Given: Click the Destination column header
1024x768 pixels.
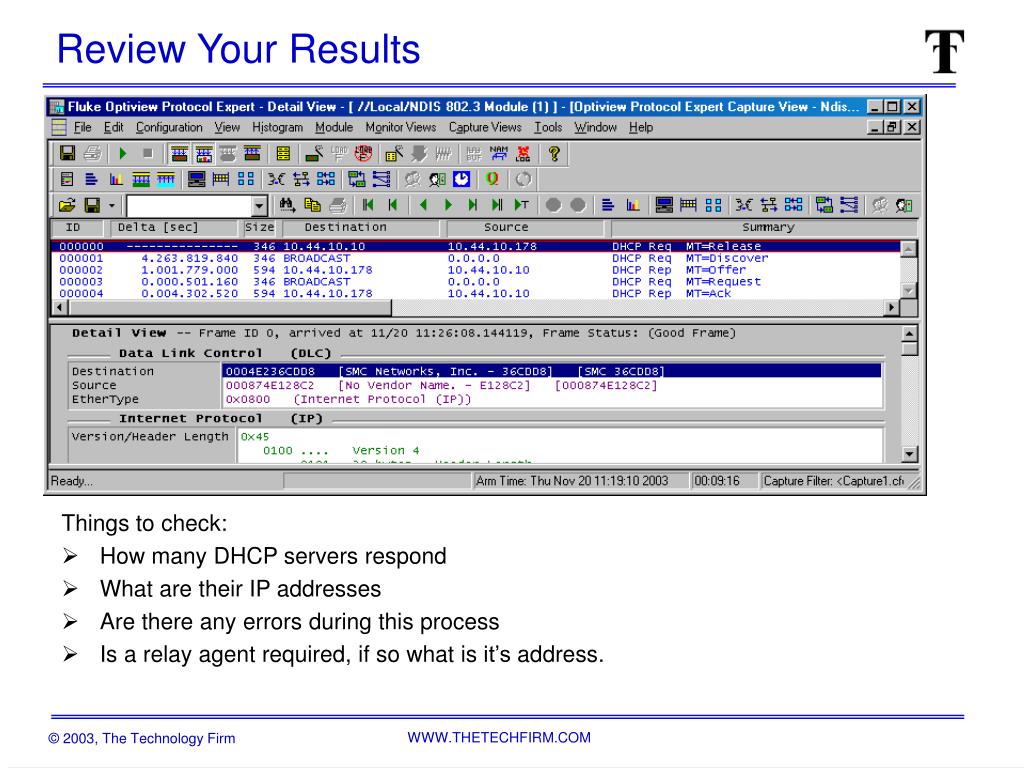Looking at the screenshot, I should tap(361, 227).
